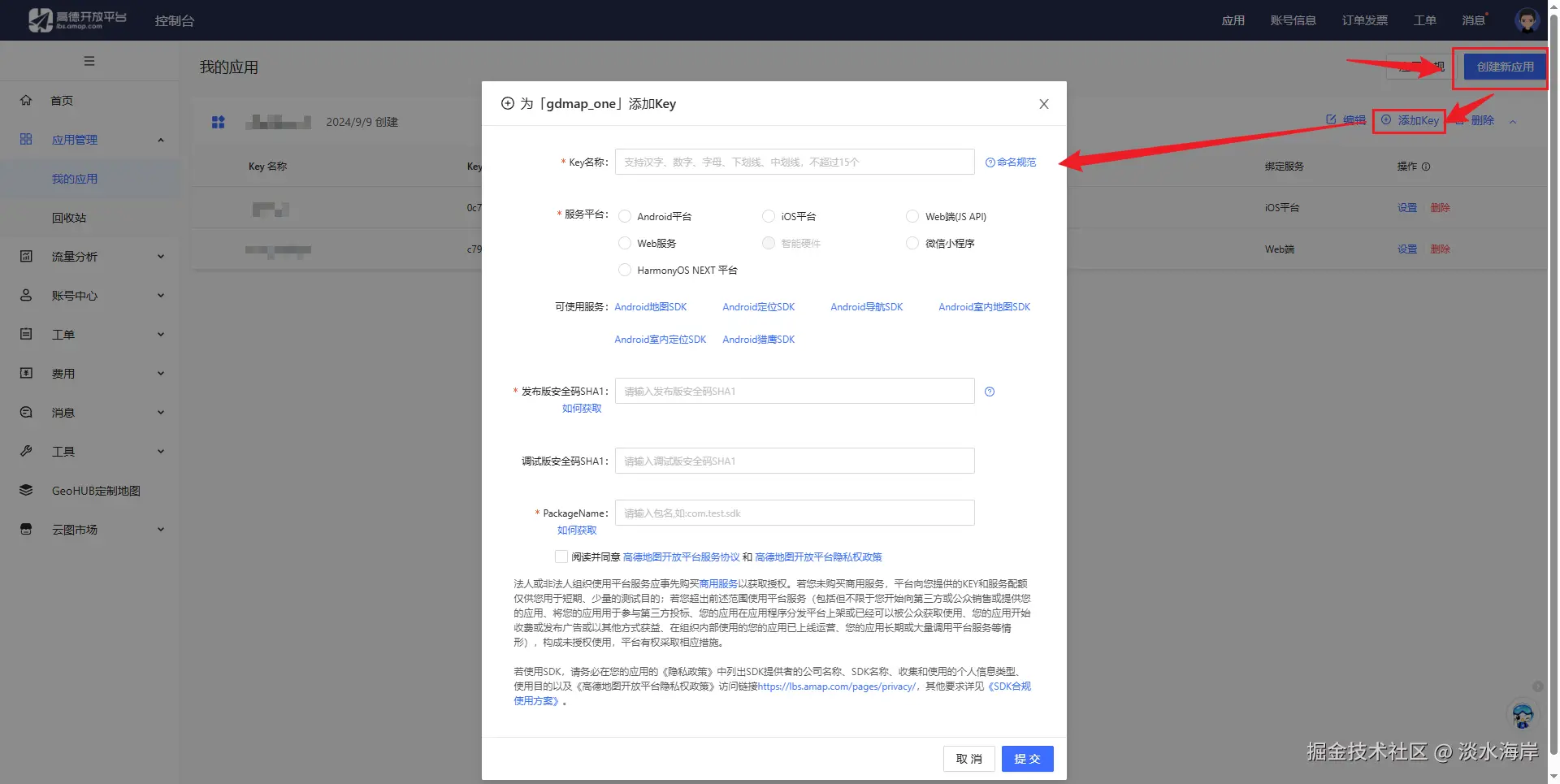
Task: Click the messages chat icon in sidebar
Action: point(26,413)
